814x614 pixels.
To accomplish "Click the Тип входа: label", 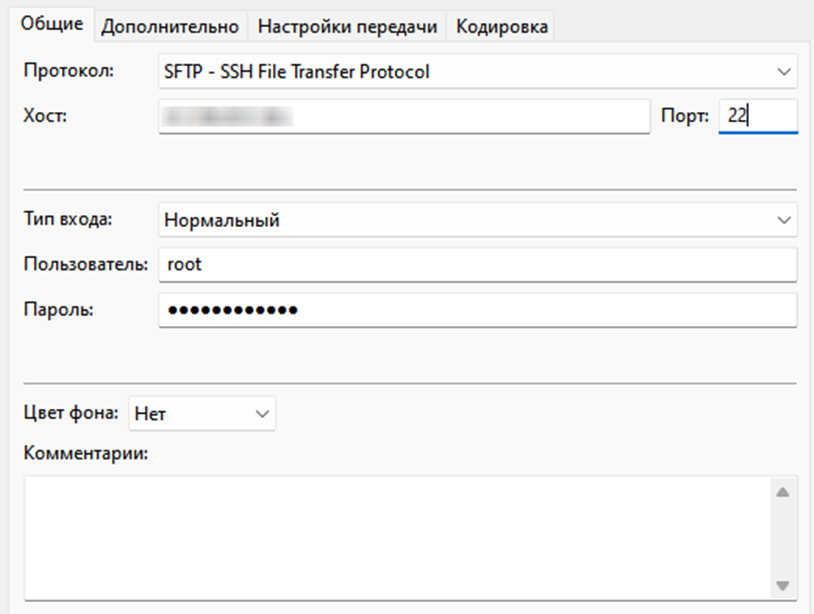I will (67, 220).
